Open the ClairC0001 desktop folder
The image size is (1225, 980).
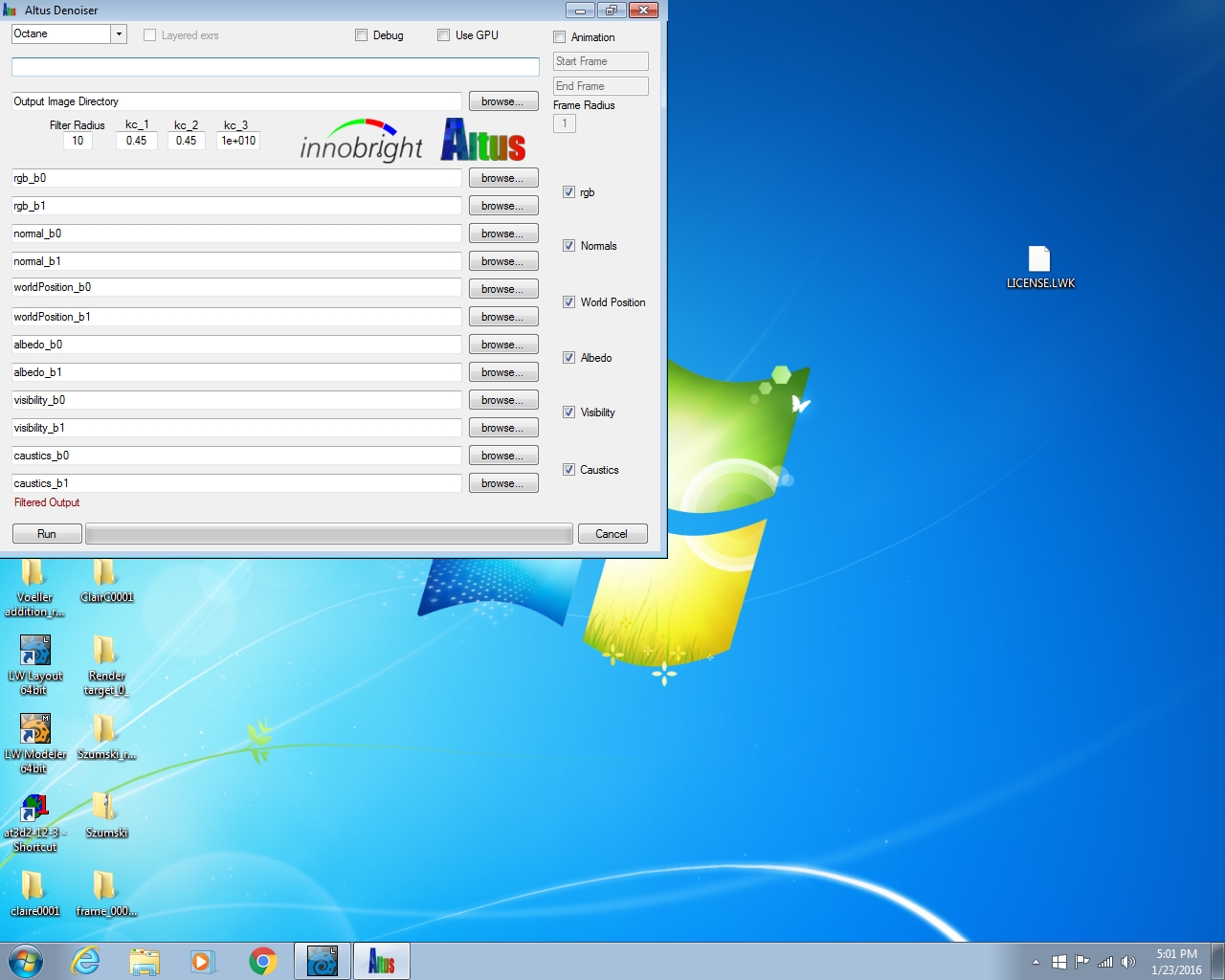[x=106, y=581]
